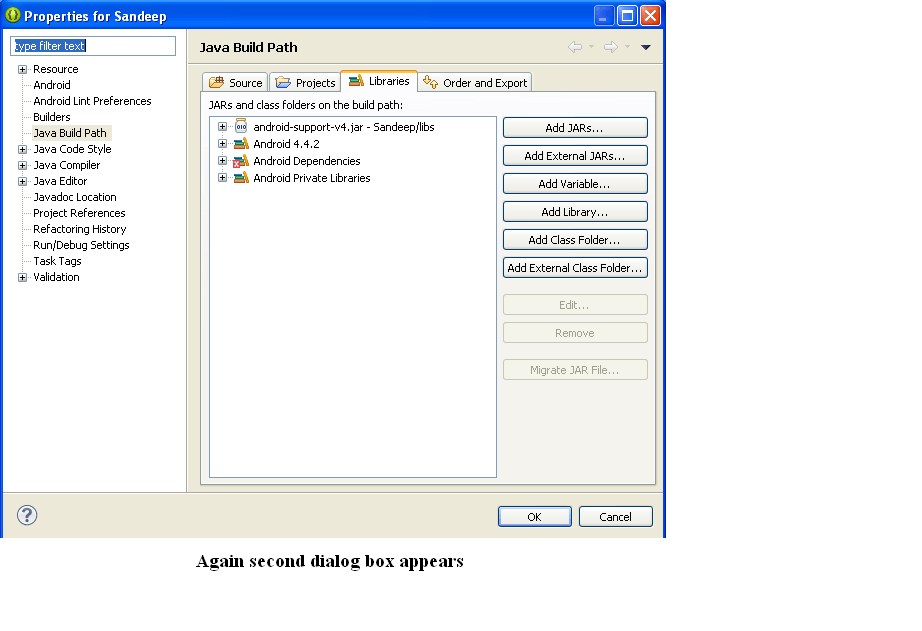The width and height of the screenshot is (922, 631).
Task: Click the Add External JARs button
Action: coord(574,156)
